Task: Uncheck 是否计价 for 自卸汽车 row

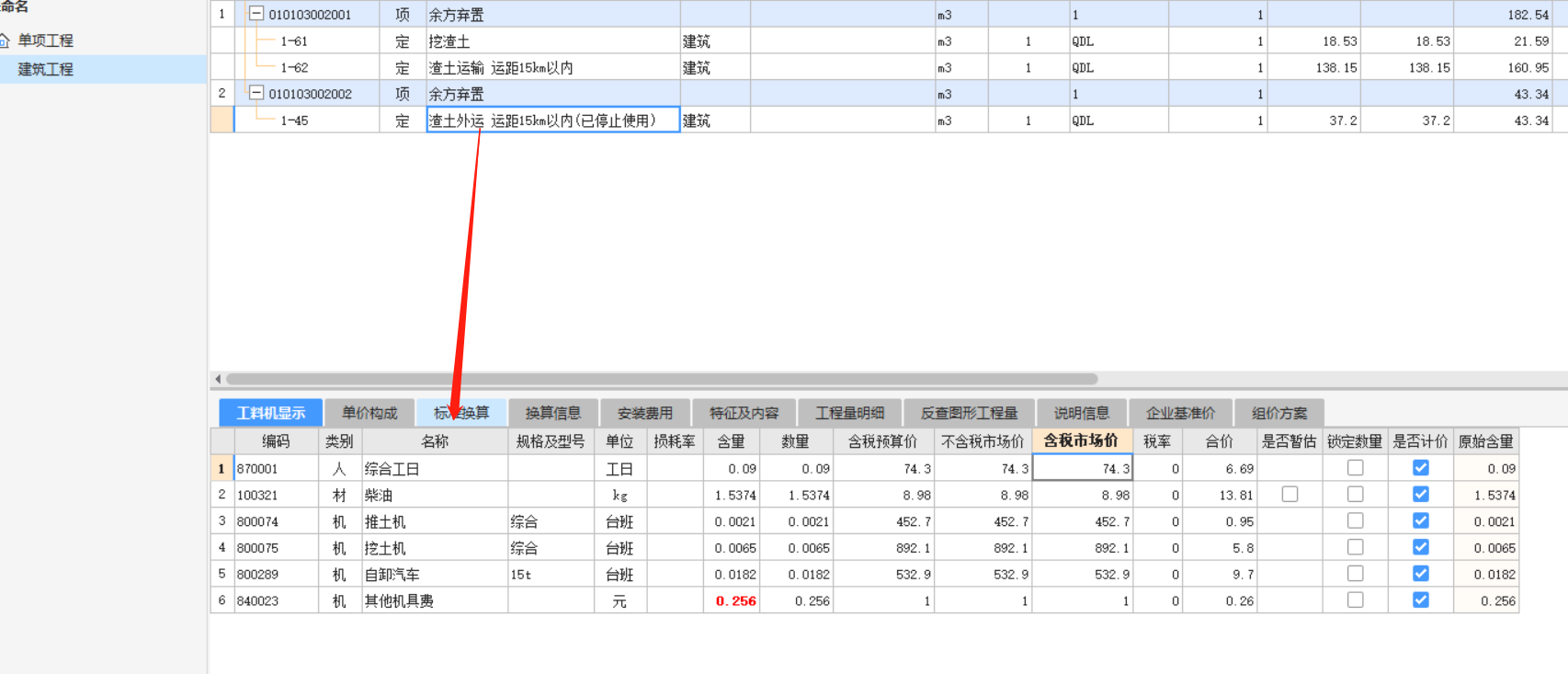Action: coord(1421,573)
